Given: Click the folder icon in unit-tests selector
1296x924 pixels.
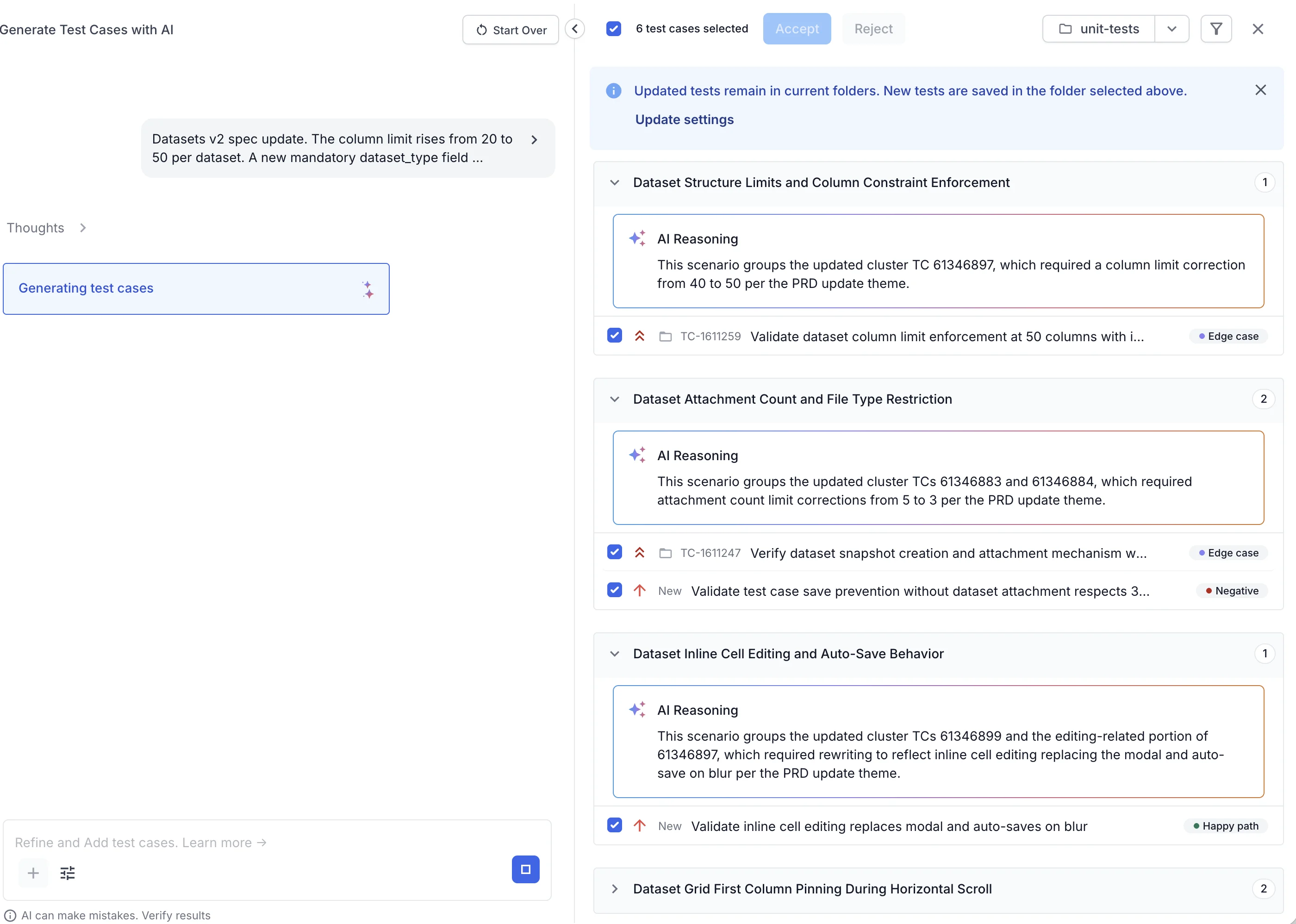Looking at the screenshot, I should [x=1065, y=28].
